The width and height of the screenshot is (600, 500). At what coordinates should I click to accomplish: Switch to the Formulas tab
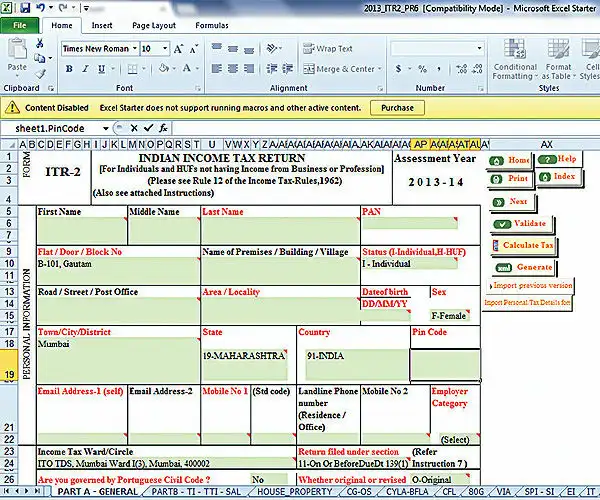coord(212,26)
